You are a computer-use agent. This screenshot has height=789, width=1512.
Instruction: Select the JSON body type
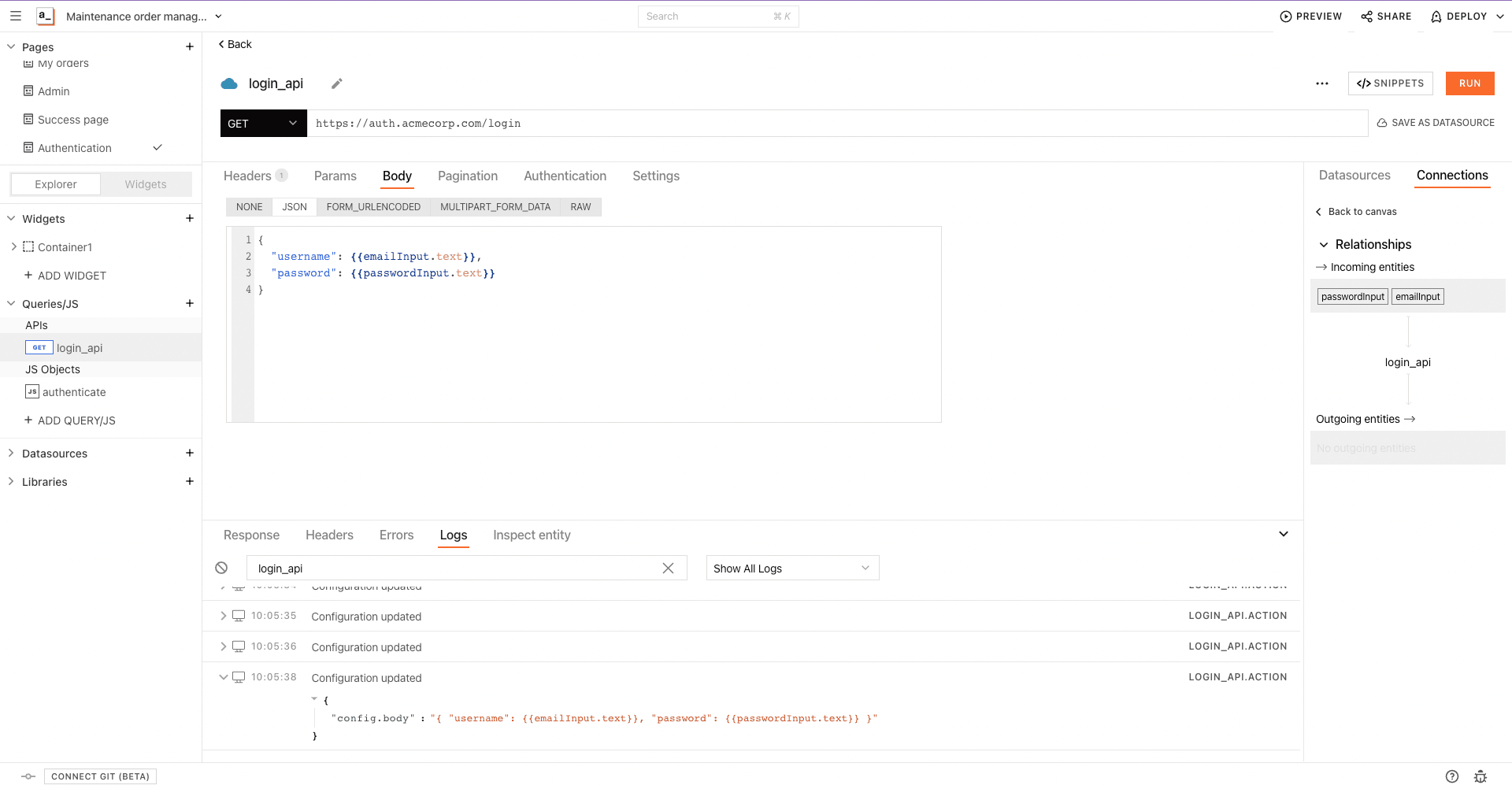point(295,207)
